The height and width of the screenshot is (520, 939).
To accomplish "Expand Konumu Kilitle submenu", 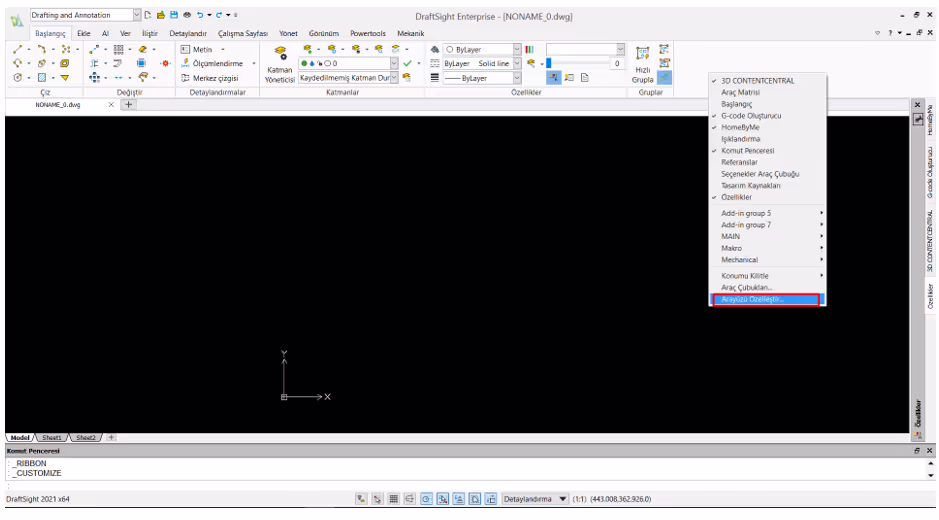I will coord(767,276).
